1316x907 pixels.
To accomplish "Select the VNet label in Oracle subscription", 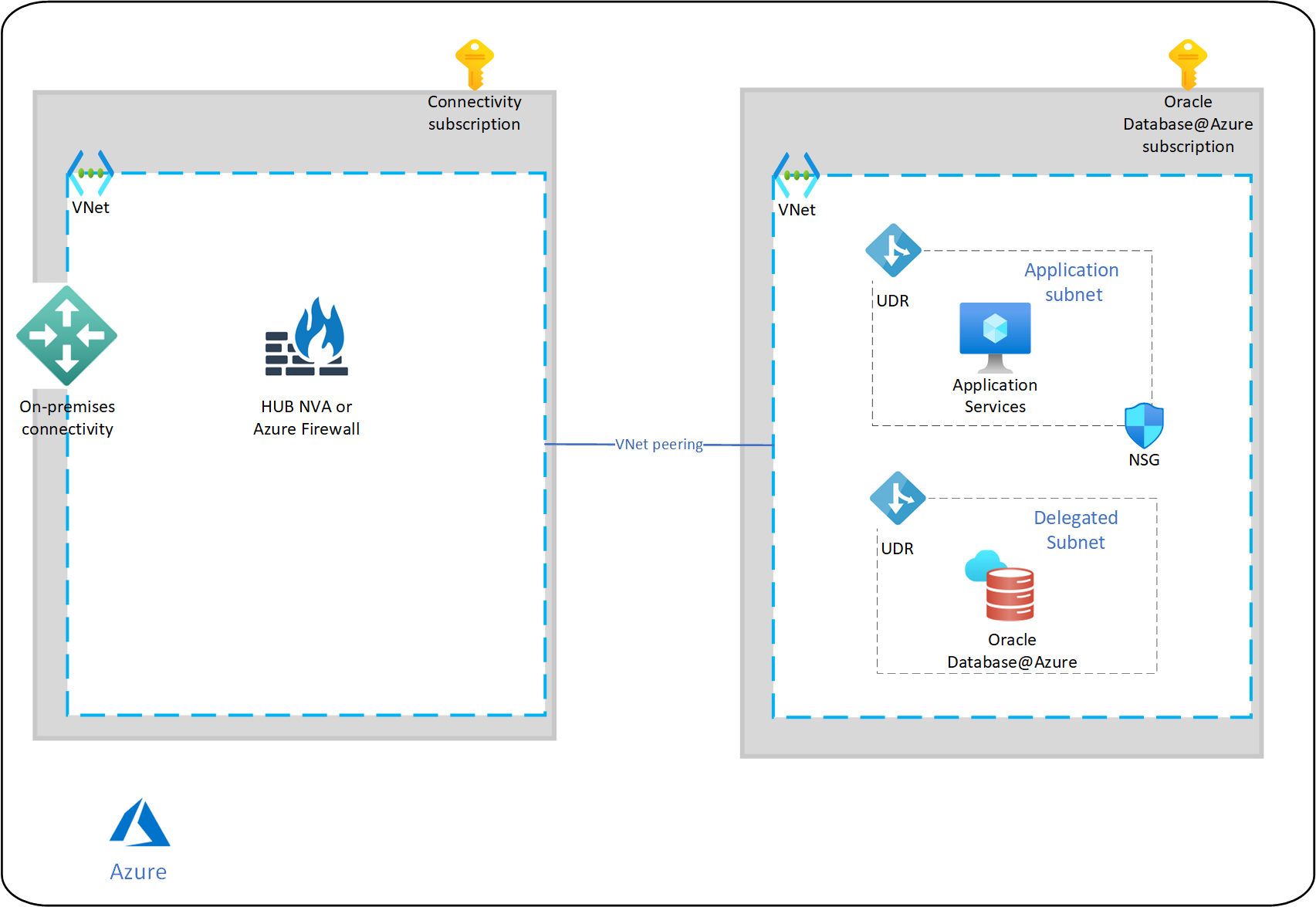I will pos(797,210).
